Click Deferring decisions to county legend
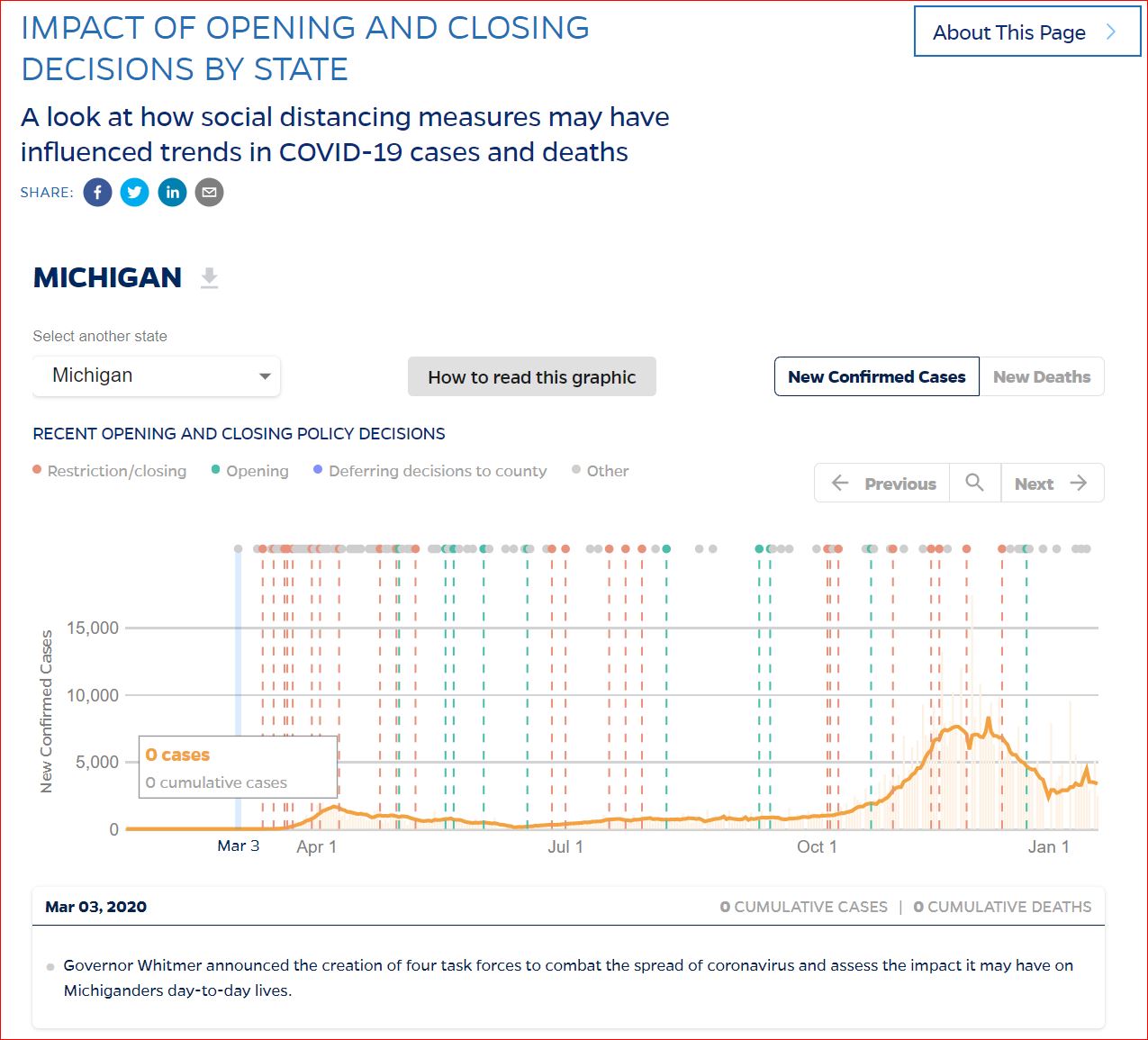Screen dimensions: 1148x1040 (430, 471)
